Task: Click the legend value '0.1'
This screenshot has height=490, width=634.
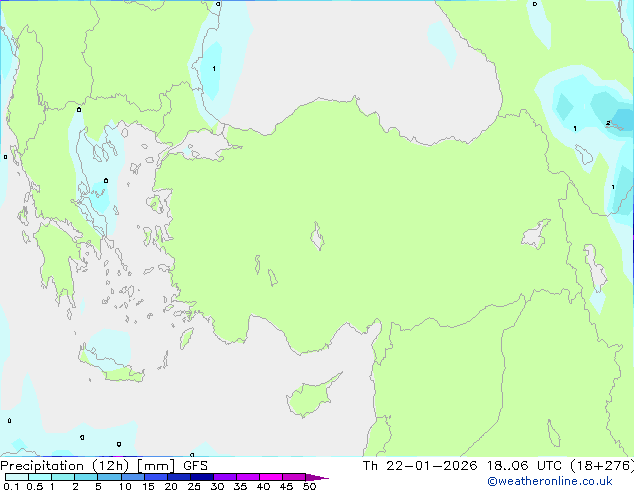Action: click(11, 486)
